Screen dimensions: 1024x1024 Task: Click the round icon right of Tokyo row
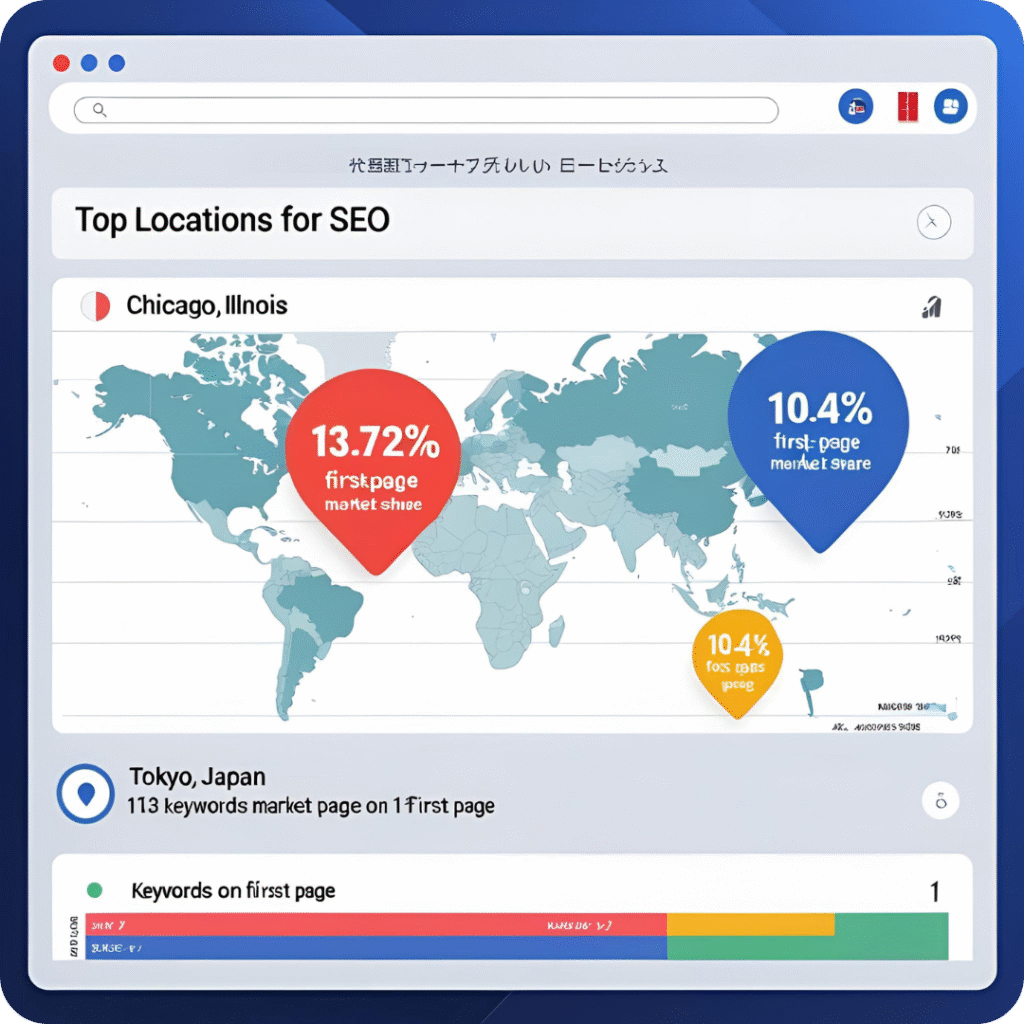coord(939,800)
